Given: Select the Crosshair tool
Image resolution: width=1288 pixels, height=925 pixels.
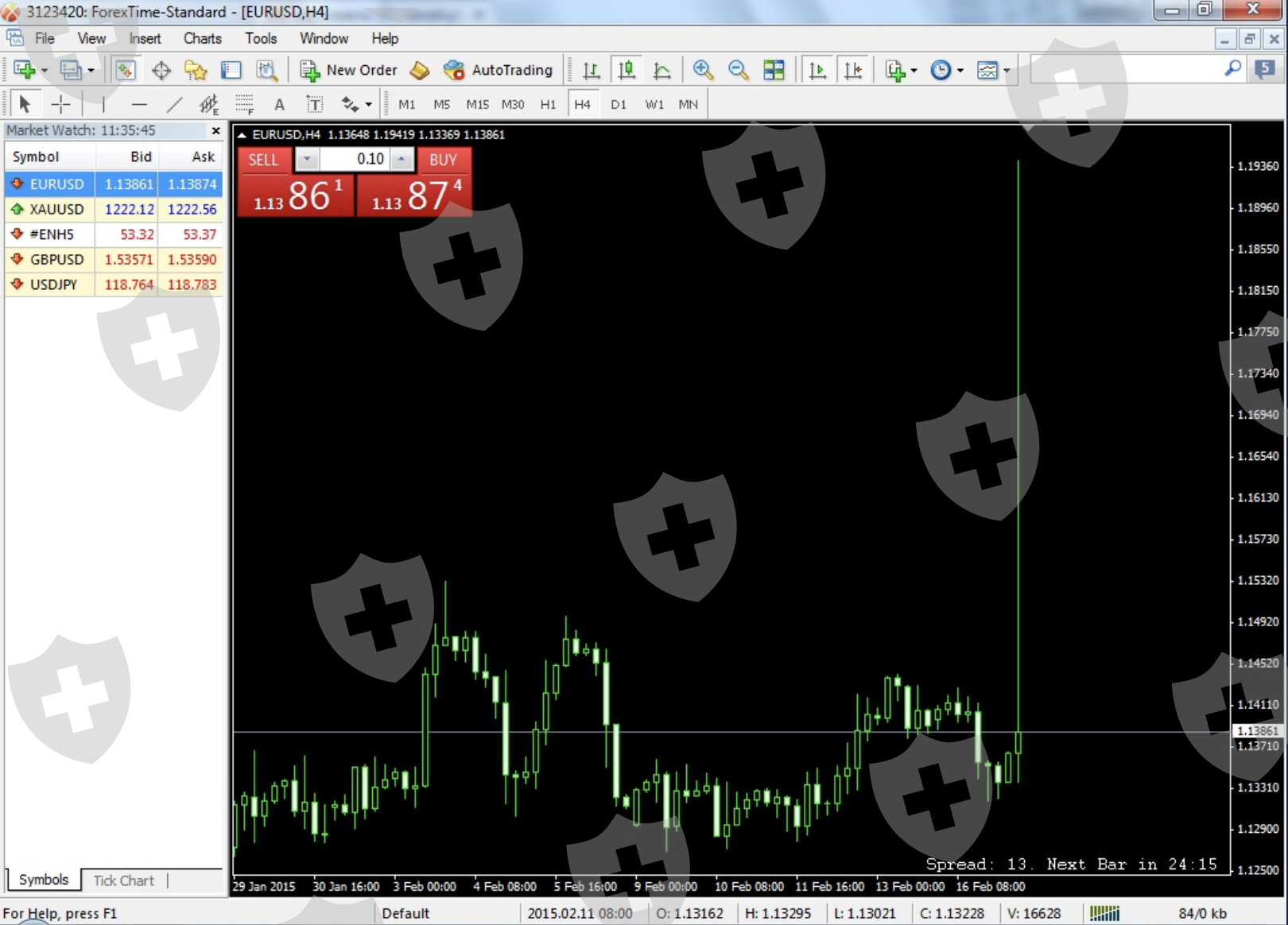Looking at the screenshot, I should (60, 104).
